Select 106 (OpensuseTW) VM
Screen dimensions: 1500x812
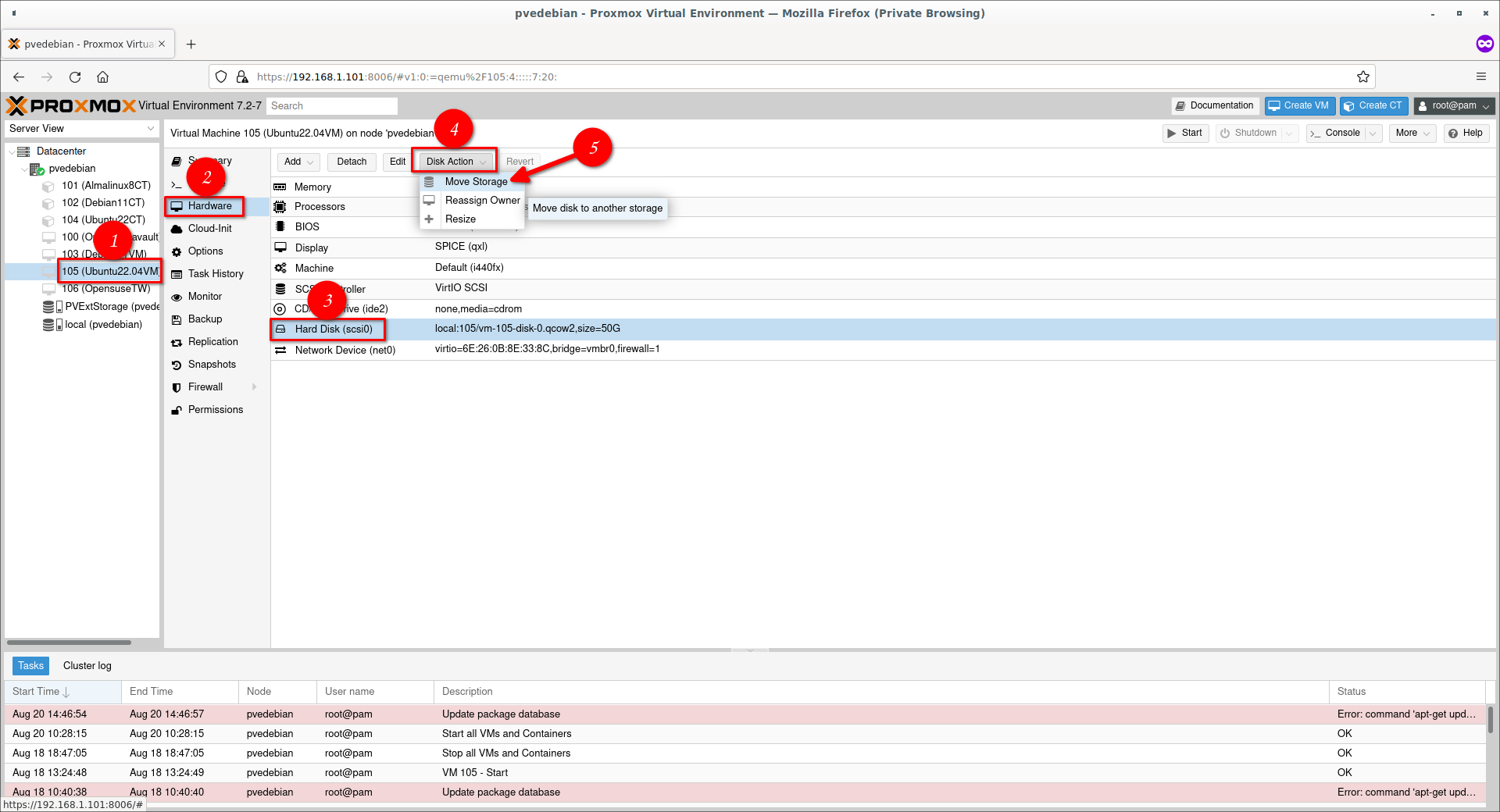105,289
